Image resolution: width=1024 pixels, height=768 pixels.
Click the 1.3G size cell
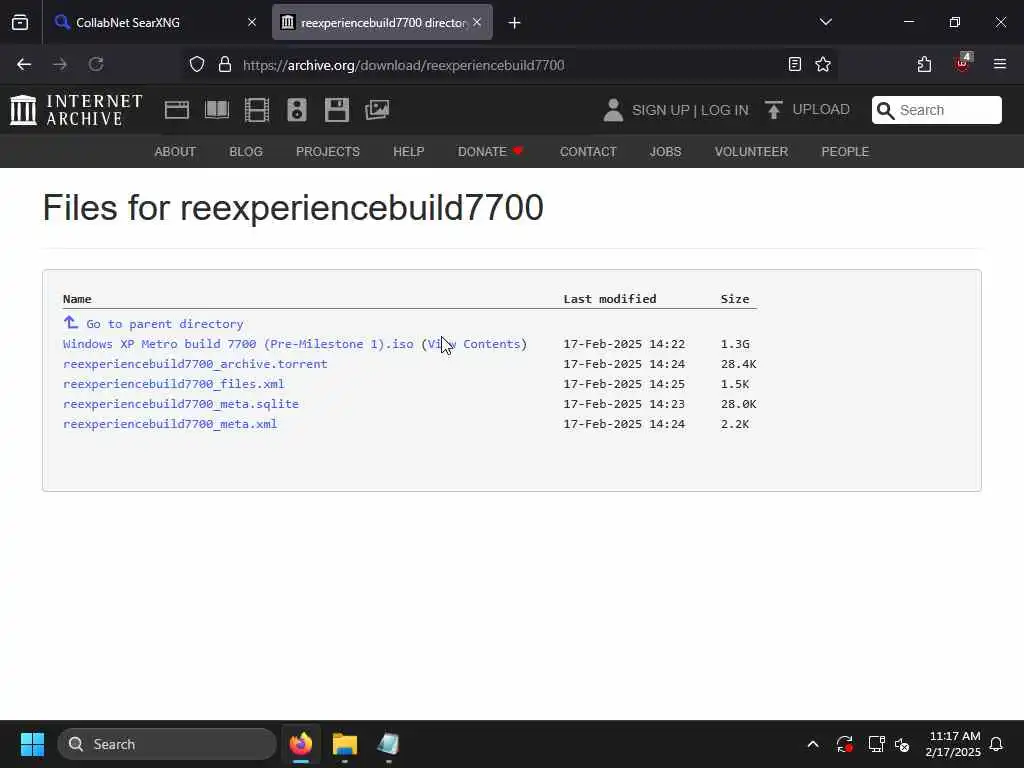pyautogui.click(x=735, y=344)
